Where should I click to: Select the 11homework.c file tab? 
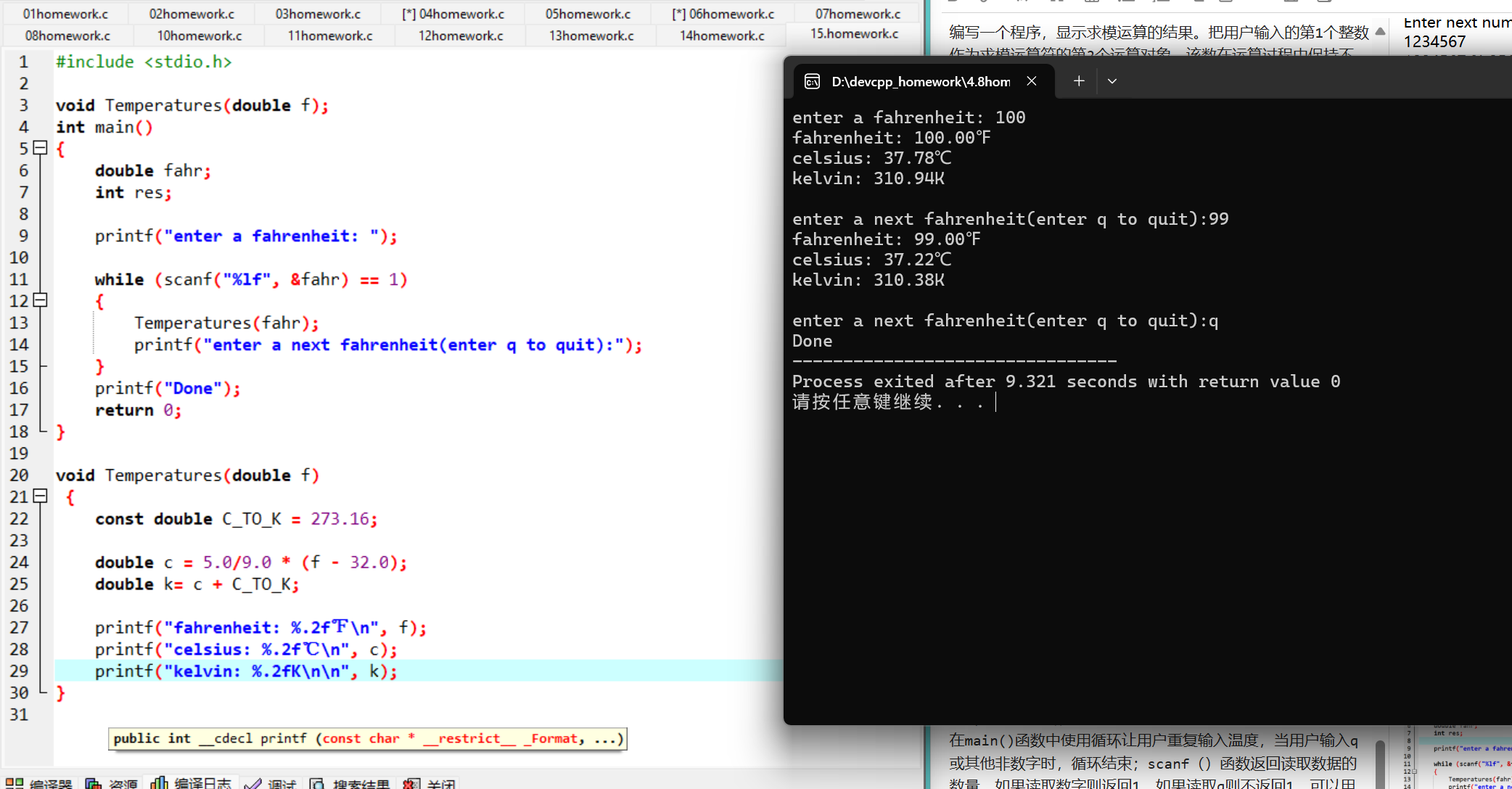(x=330, y=36)
